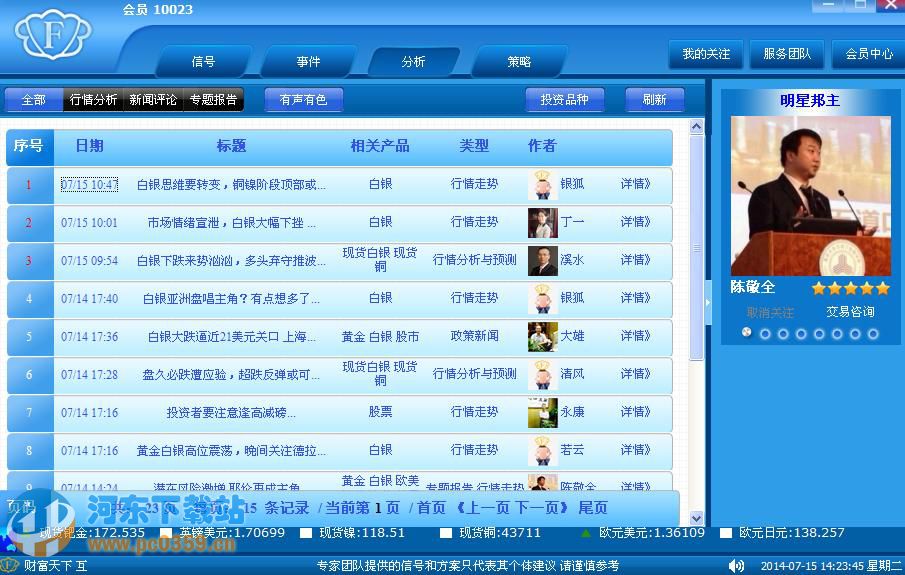Click the 日期 column header
Screen dimensions: 905x575
tap(89, 145)
